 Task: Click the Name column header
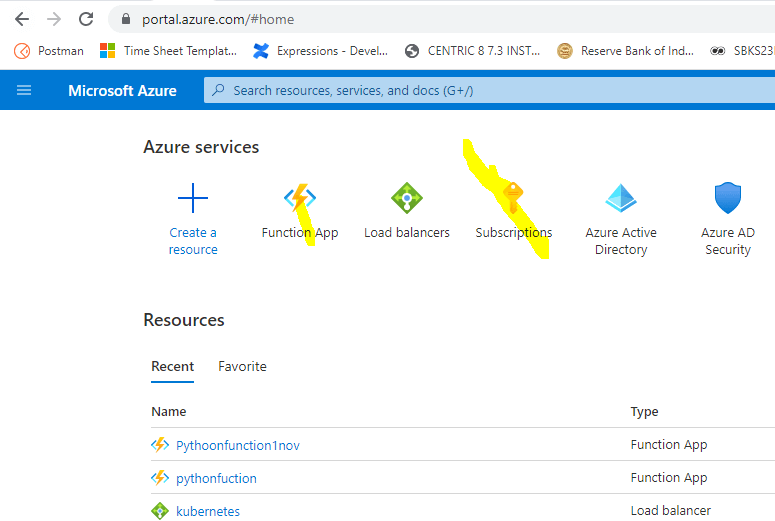[169, 411]
